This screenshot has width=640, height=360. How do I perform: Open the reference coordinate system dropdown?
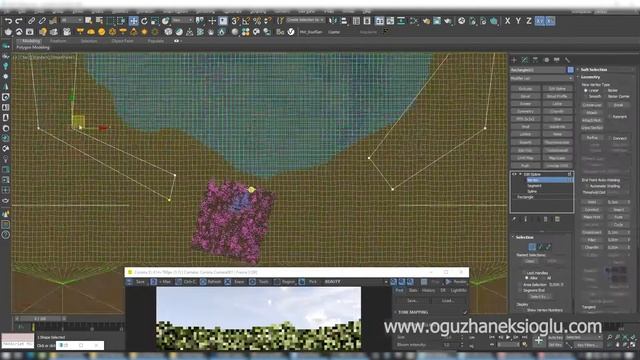pyautogui.click(x=182, y=20)
